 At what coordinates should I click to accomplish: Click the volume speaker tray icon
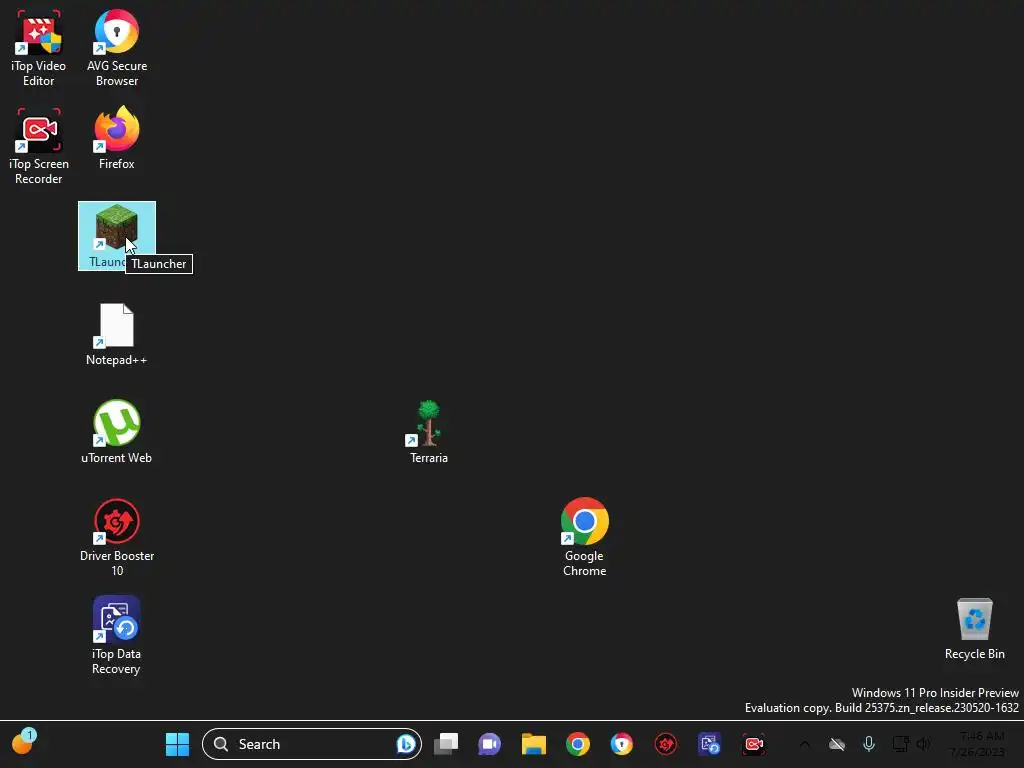point(923,744)
